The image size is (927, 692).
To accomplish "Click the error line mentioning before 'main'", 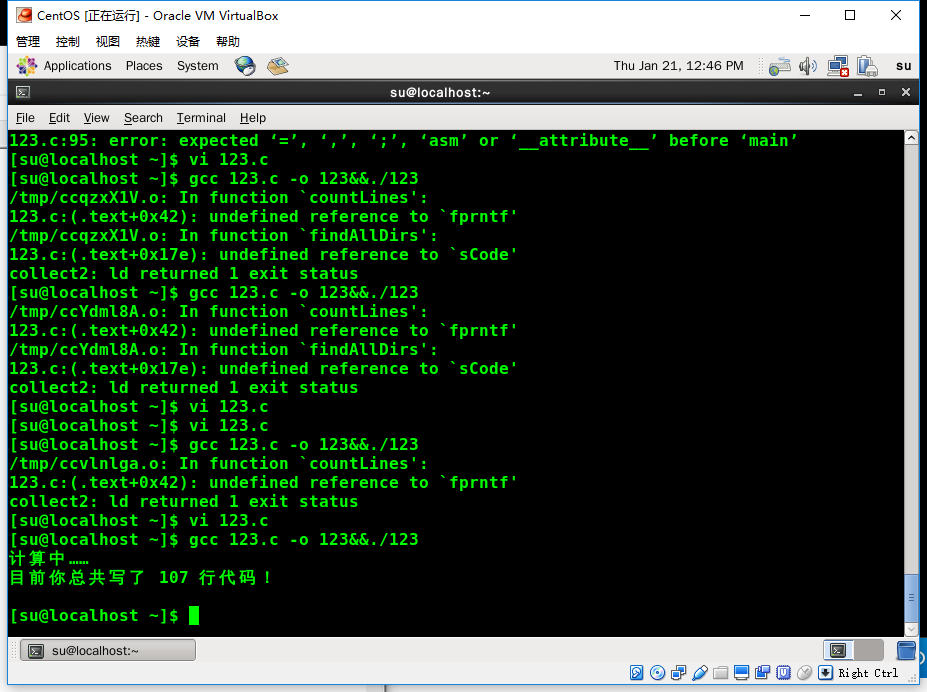I will (403, 141).
